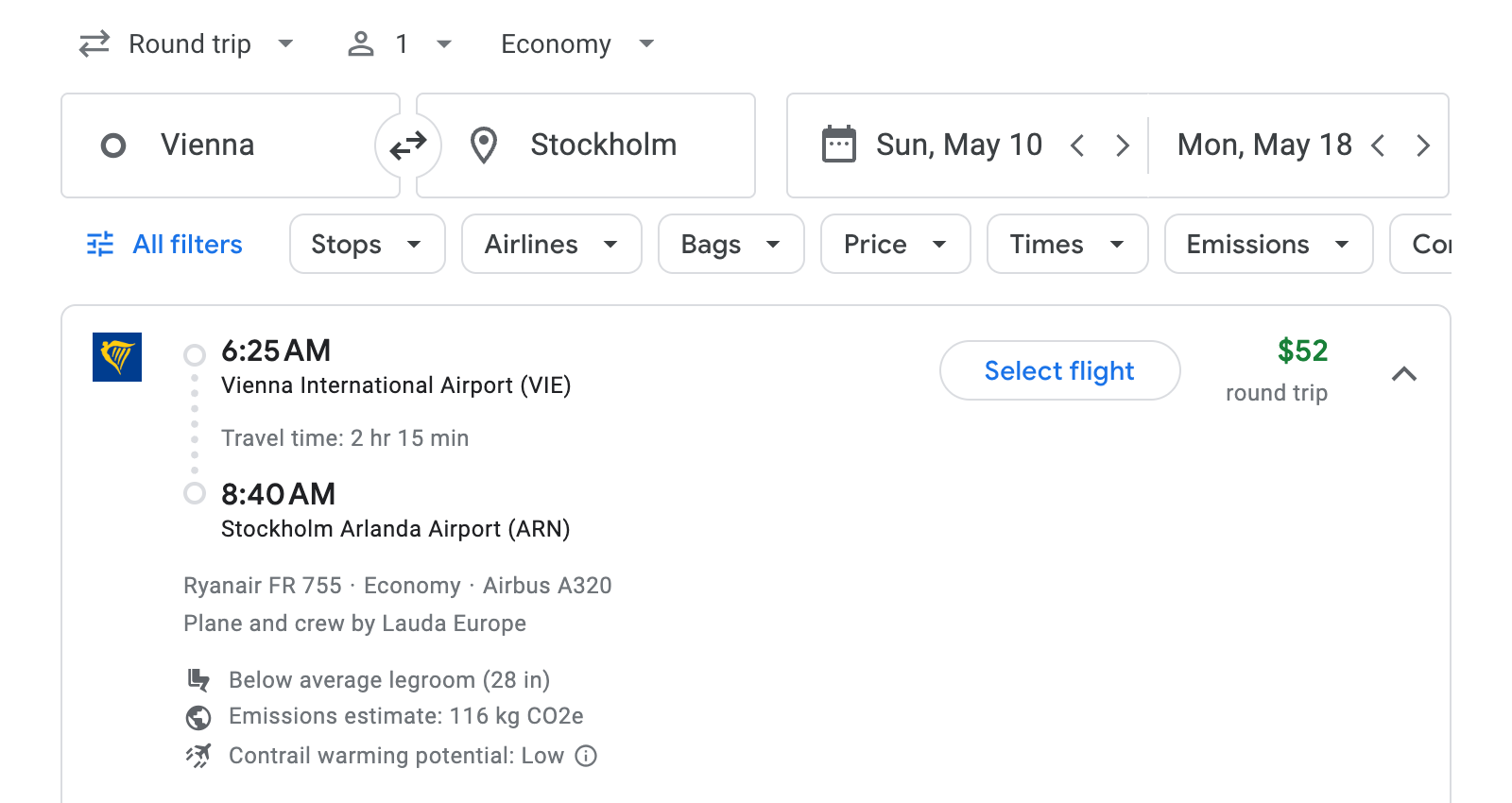Image resolution: width=1512 pixels, height=803 pixels.
Task: Click the emissions globe icon
Action: (198, 717)
